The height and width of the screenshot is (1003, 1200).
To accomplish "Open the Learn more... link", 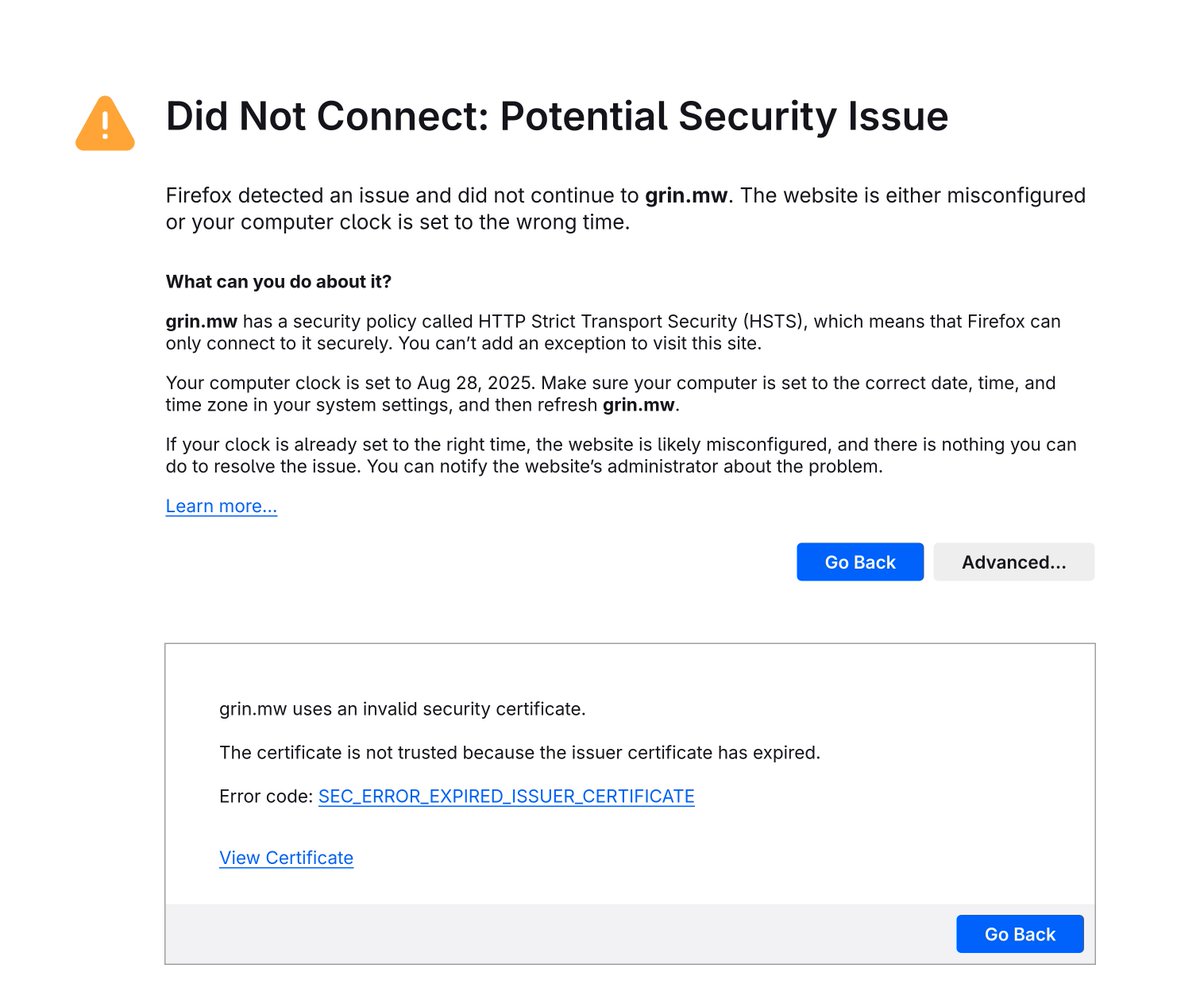I will [221, 506].
